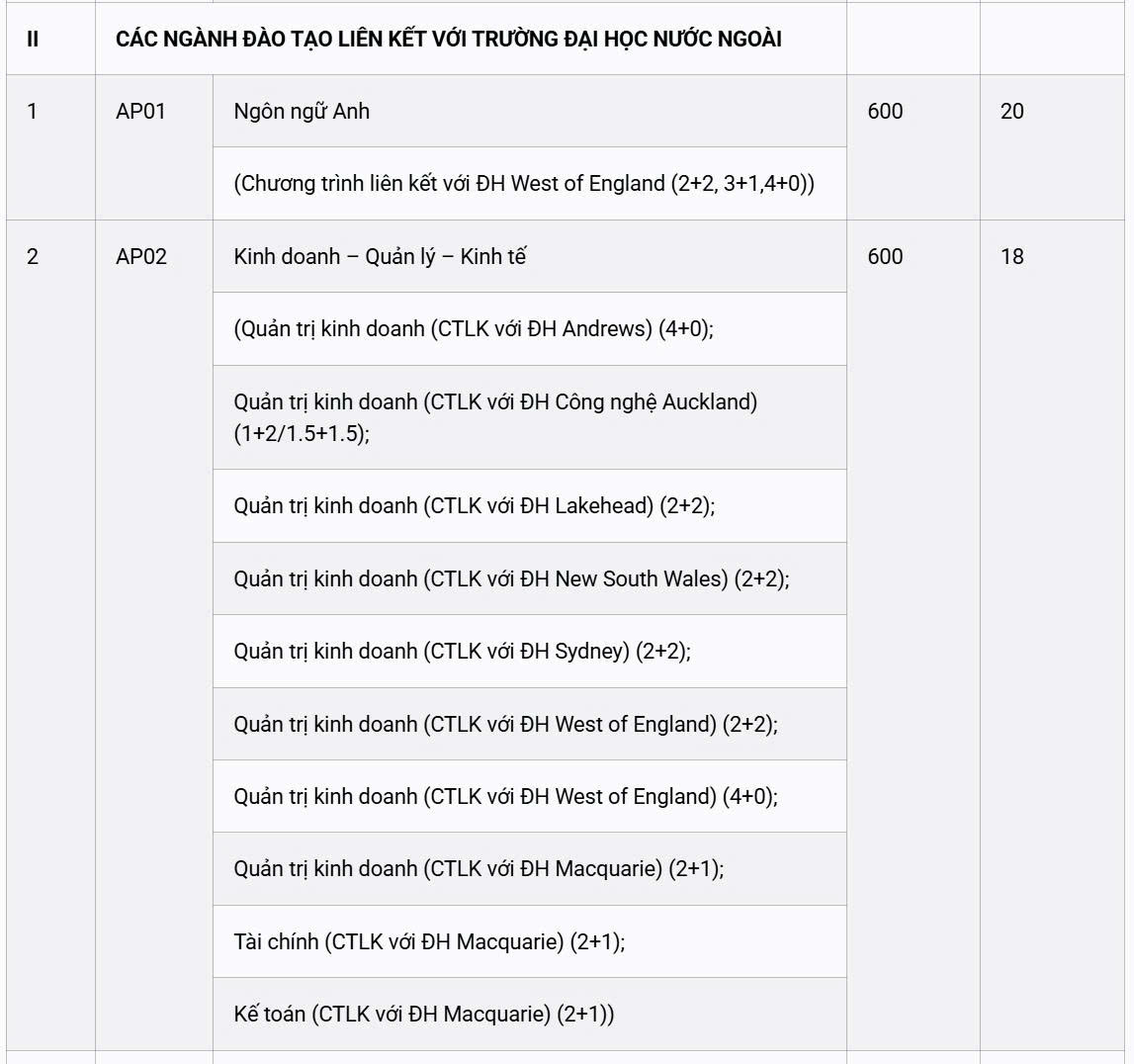The image size is (1134, 1064).
Task: Click the 600 value in the AP01 row
Action: click(x=885, y=111)
